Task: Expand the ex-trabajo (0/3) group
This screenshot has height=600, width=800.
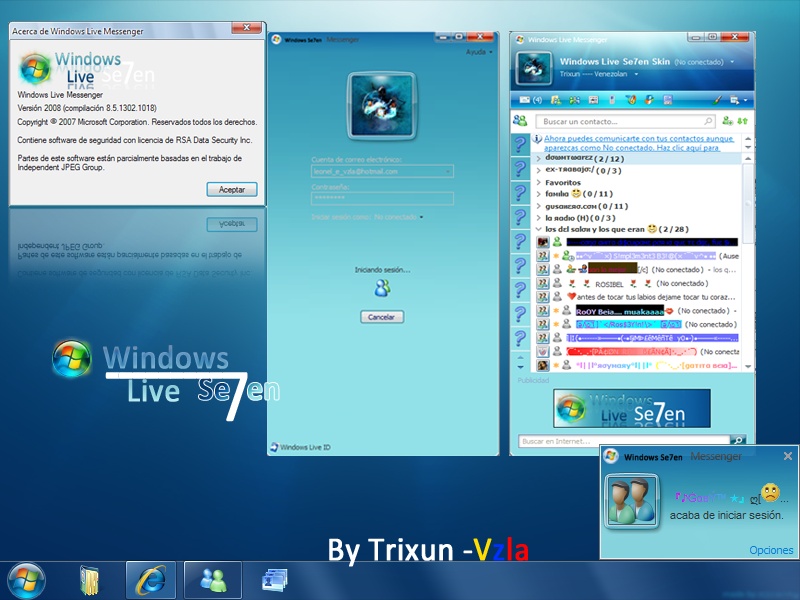Action: tap(538, 170)
